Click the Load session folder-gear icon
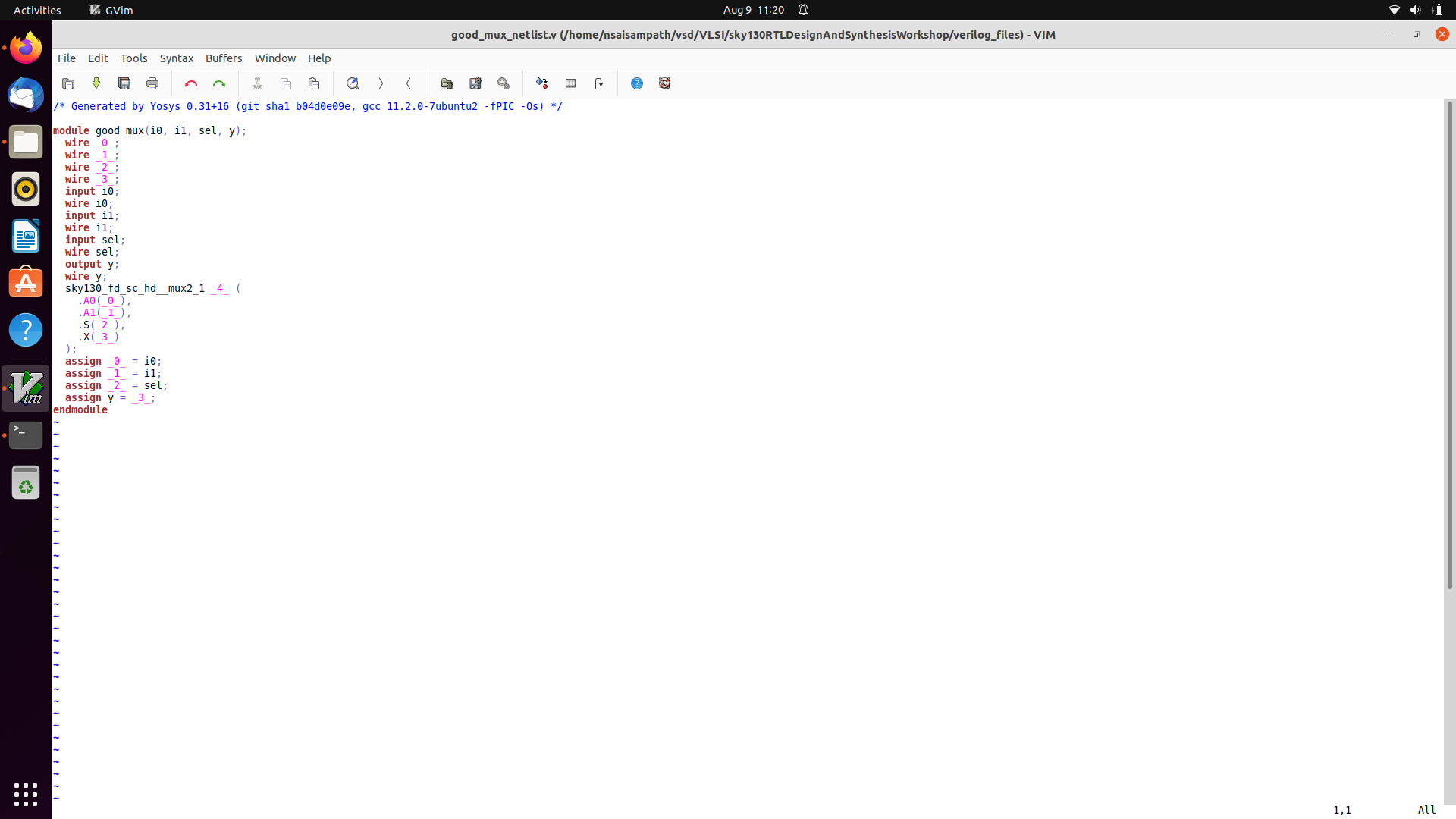The height and width of the screenshot is (819, 1456). (x=447, y=83)
